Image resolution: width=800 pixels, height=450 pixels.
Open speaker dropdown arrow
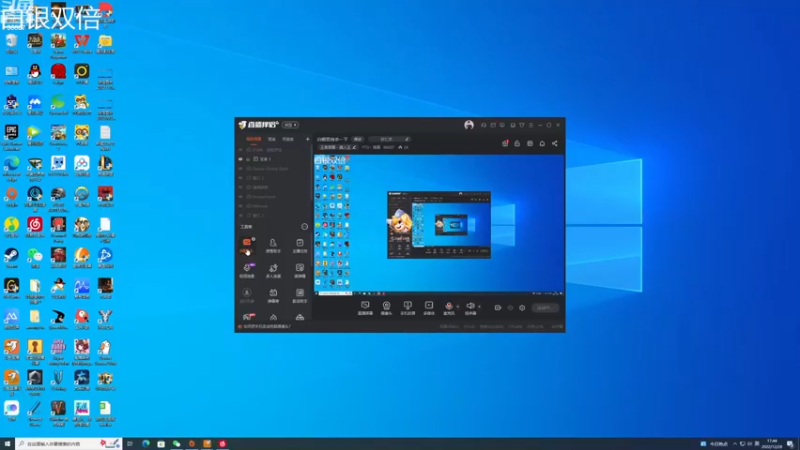coord(479,307)
